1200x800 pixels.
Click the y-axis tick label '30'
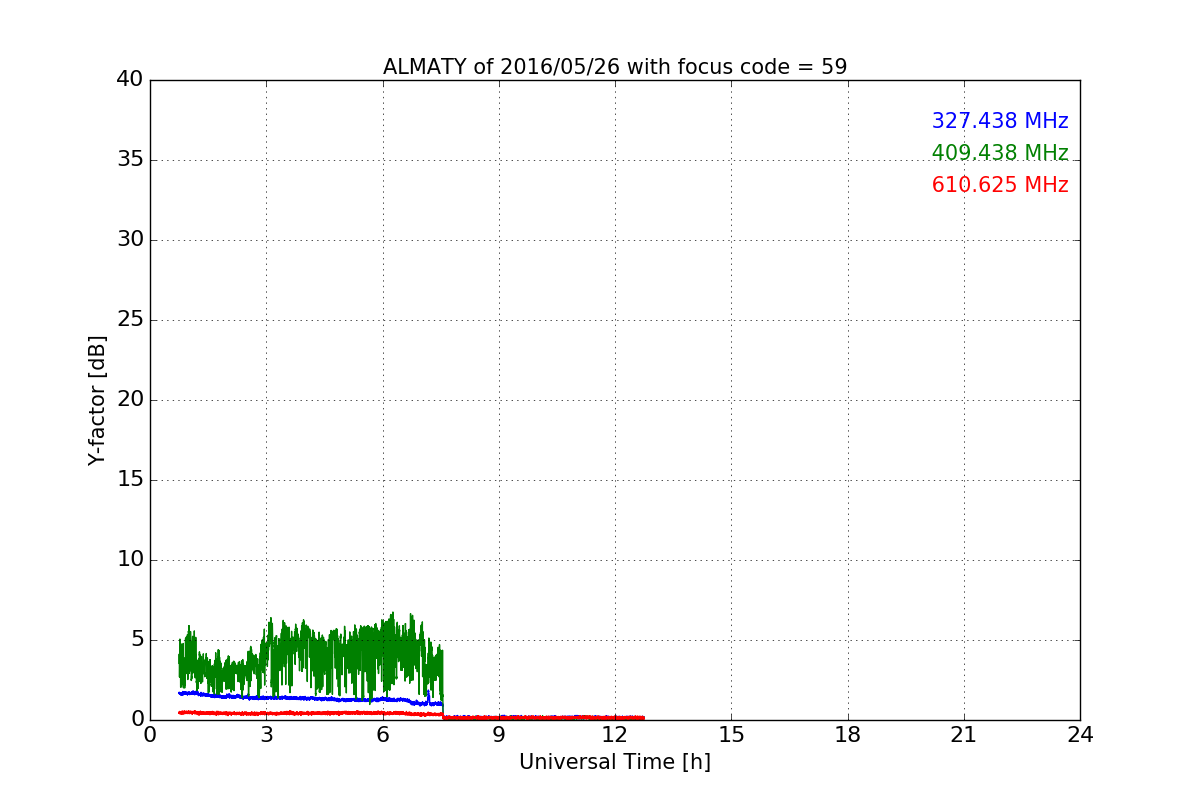click(x=130, y=240)
